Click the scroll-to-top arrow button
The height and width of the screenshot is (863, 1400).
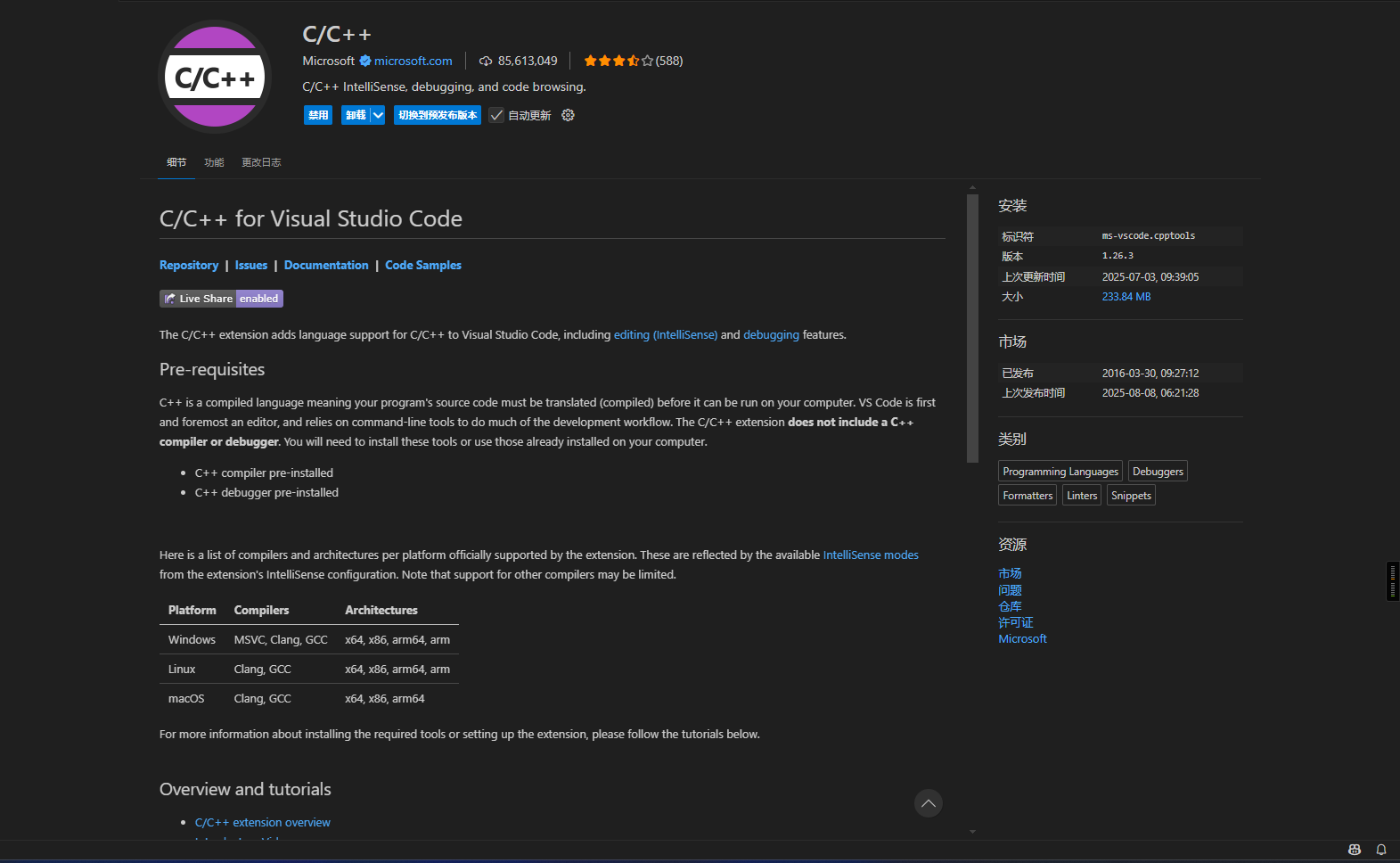point(928,803)
